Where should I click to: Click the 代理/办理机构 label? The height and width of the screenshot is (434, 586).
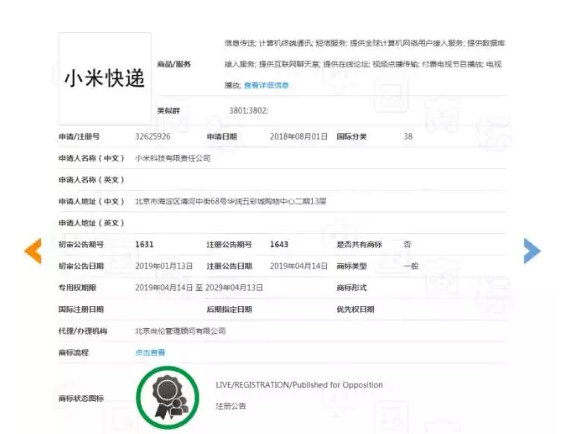[x=83, y=331]
